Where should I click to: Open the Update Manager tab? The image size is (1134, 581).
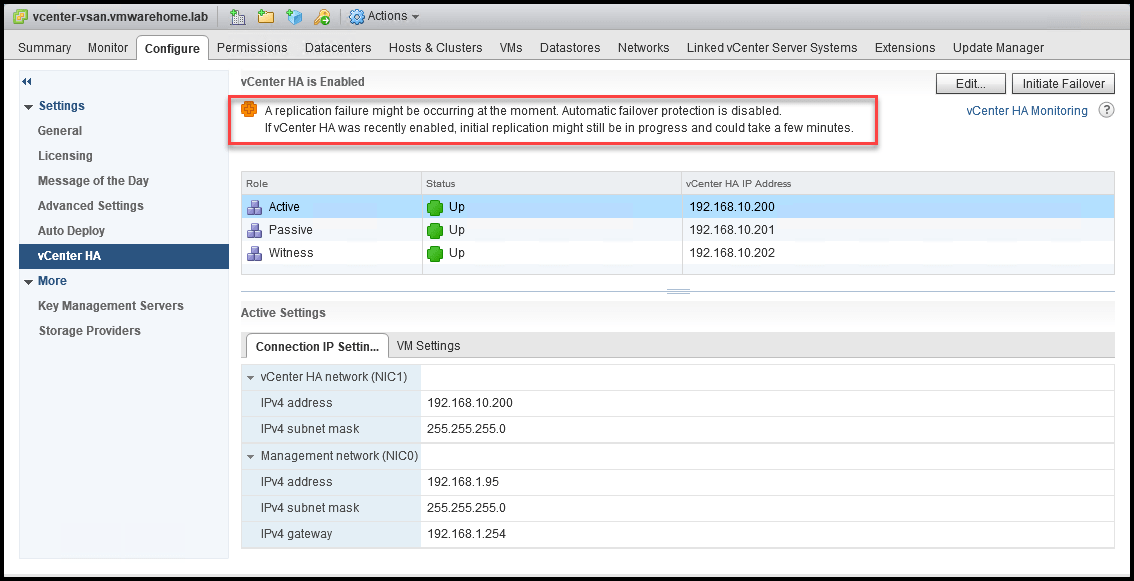coord(998,48)
